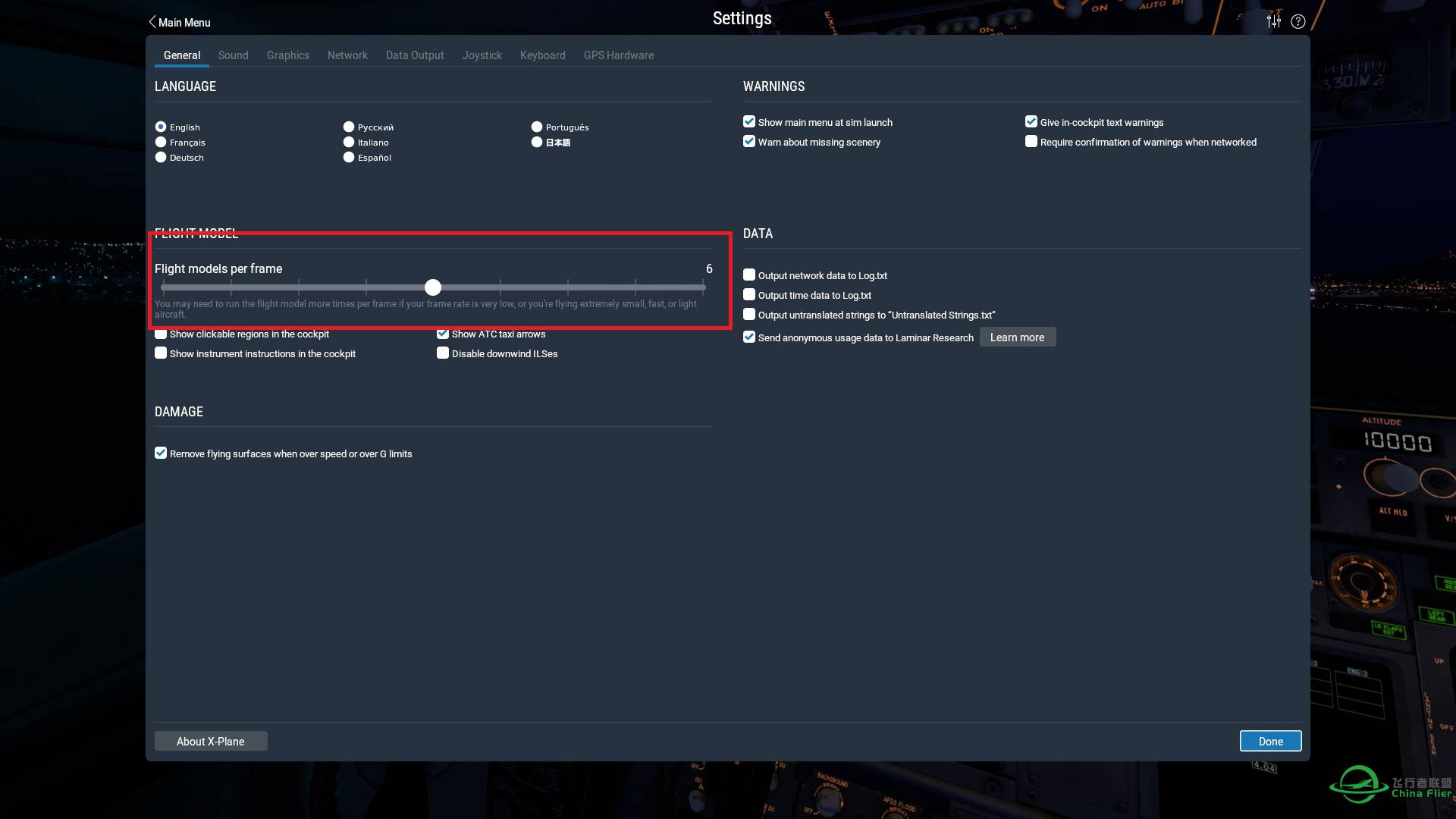Image resolution: width=1456 pixels, height=819 pixels.
Task: Click the DAMAGE section heading
Action: (x=179, y=412)
